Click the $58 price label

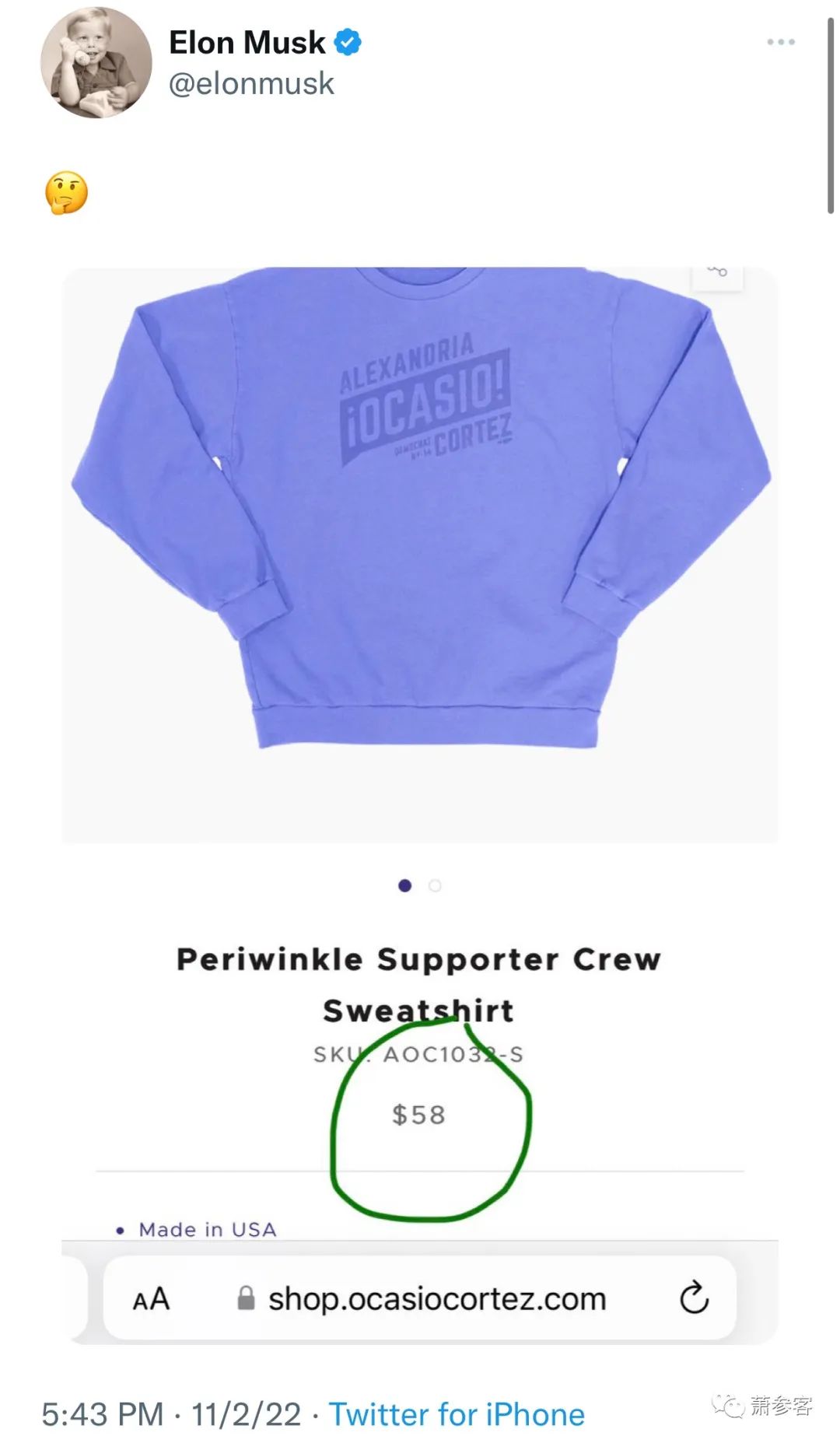(x=418, y=1115)
